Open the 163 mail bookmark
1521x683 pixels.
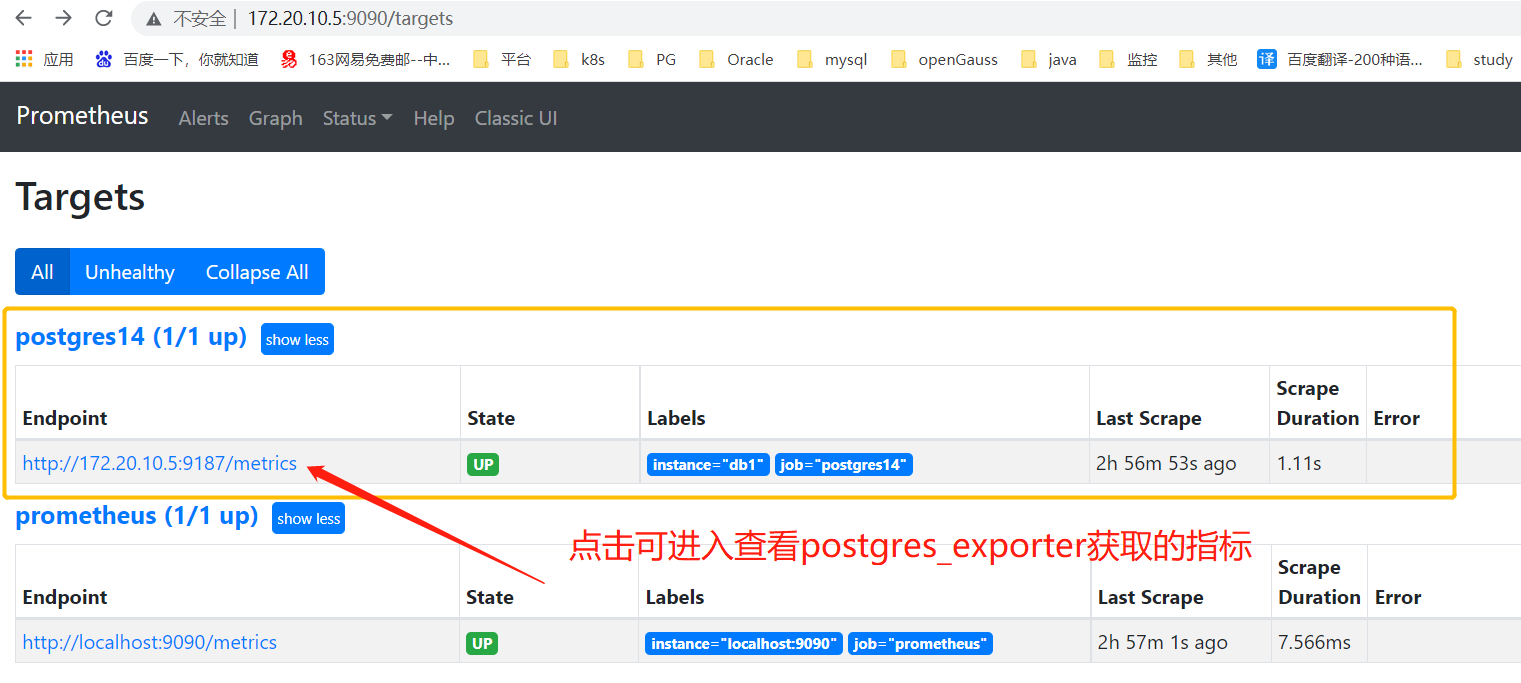365,59
